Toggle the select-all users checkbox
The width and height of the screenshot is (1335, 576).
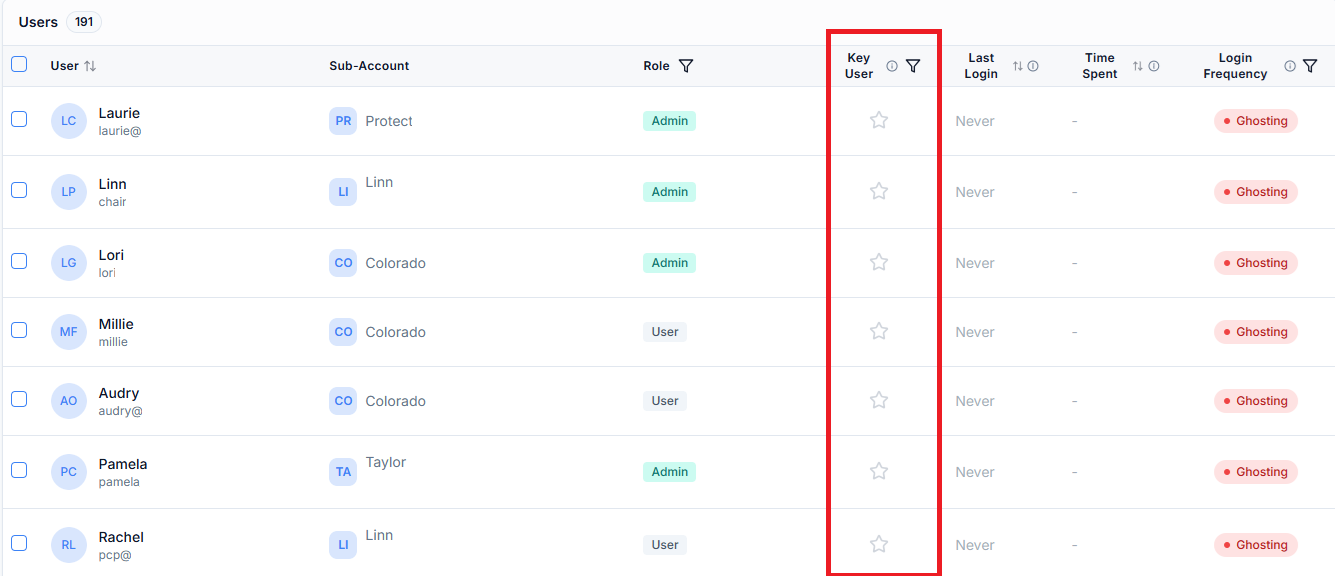click(19, 64)
